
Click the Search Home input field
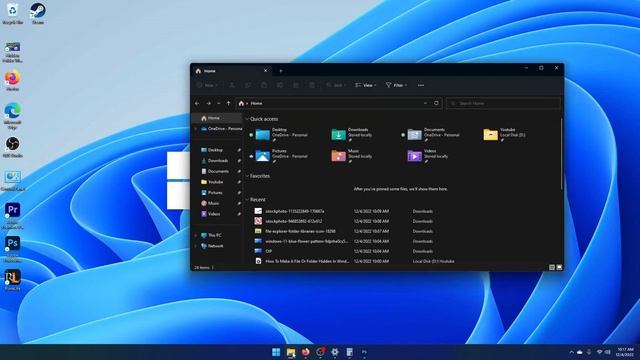pos(503,103)
